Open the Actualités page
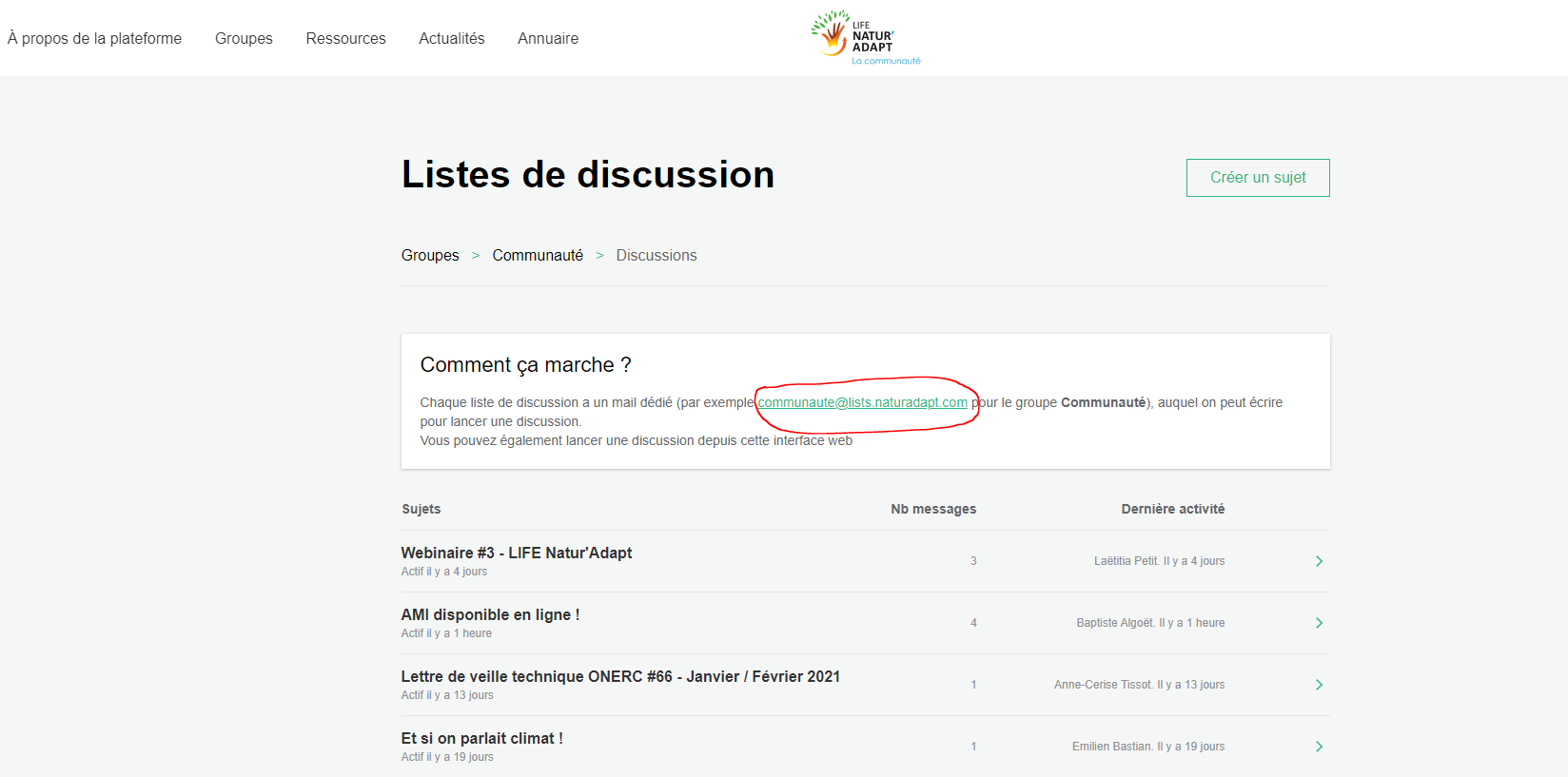1568x777 pixels. point(452,38)
